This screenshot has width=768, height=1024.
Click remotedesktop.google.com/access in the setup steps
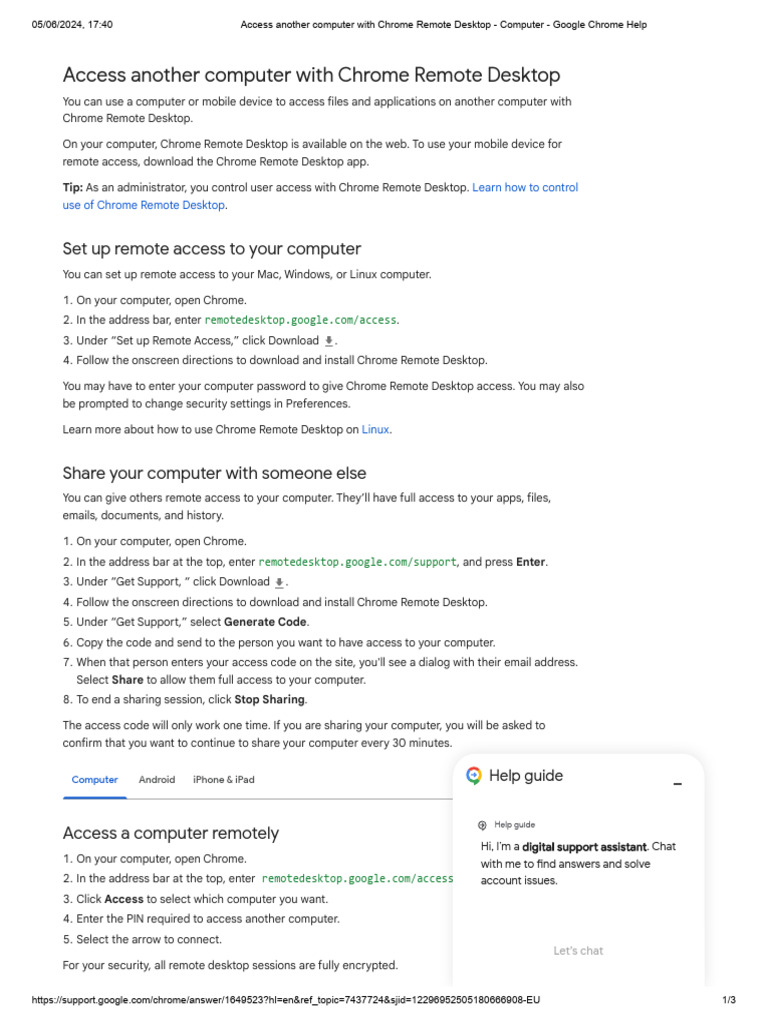coord(300,320)
